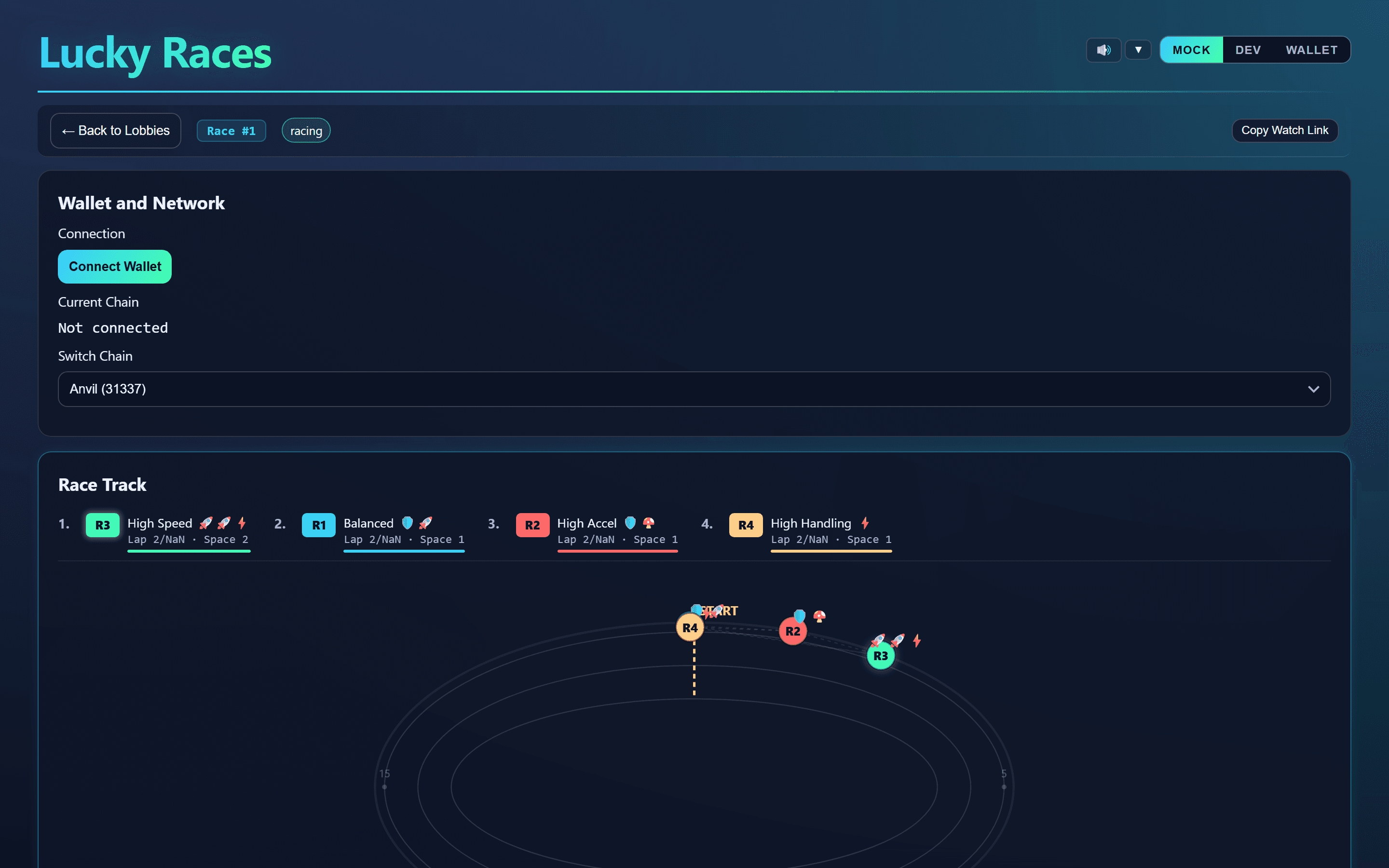Click the lightning bolt near R3 on the track
1389x868 pixels.
click(x=917, y=640)
